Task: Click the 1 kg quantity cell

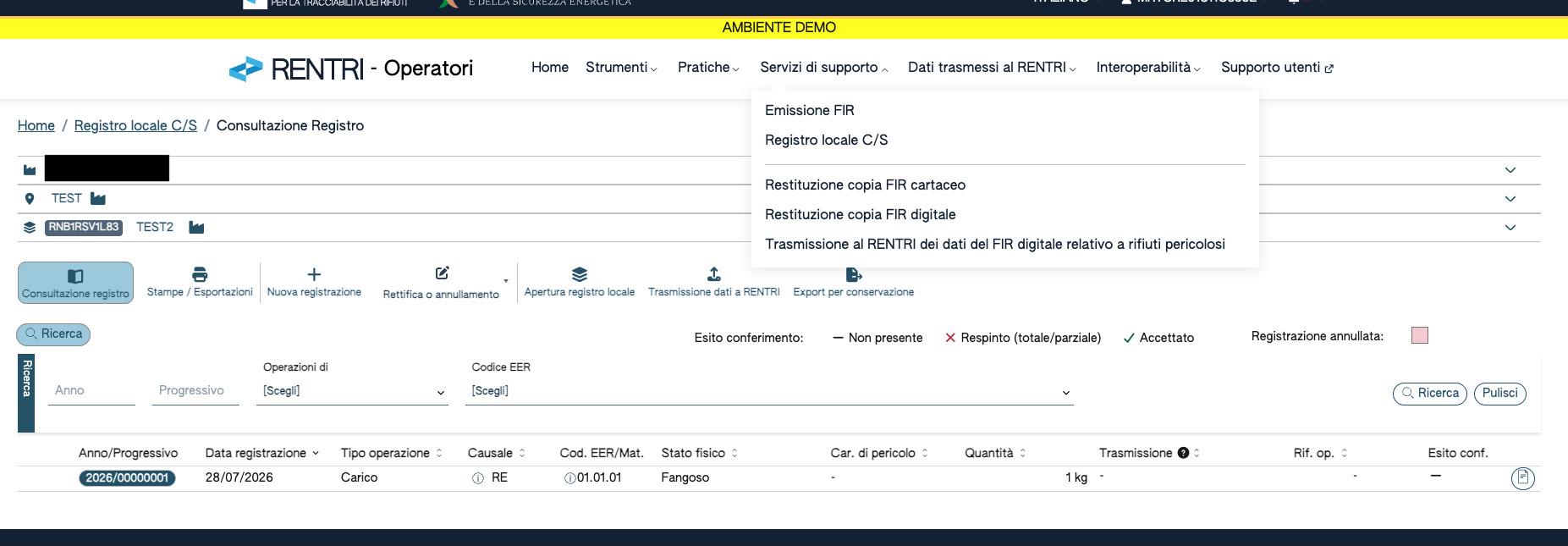Action: coord(1076,478)
